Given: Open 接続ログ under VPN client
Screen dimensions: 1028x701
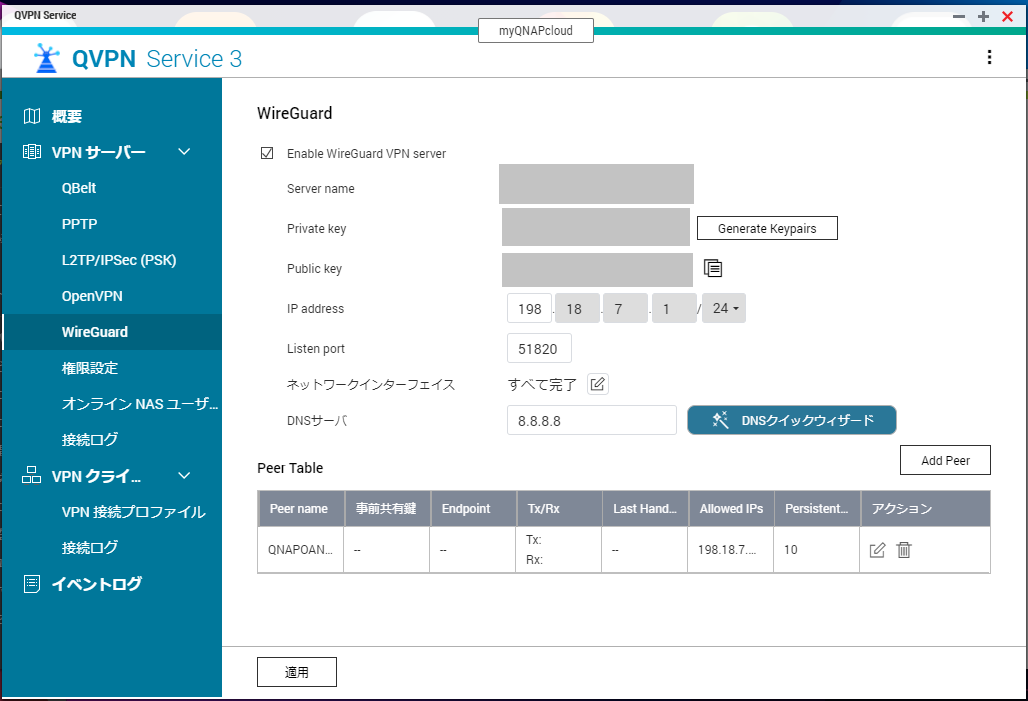Looking at the screenshot, I should click(90, 548).
